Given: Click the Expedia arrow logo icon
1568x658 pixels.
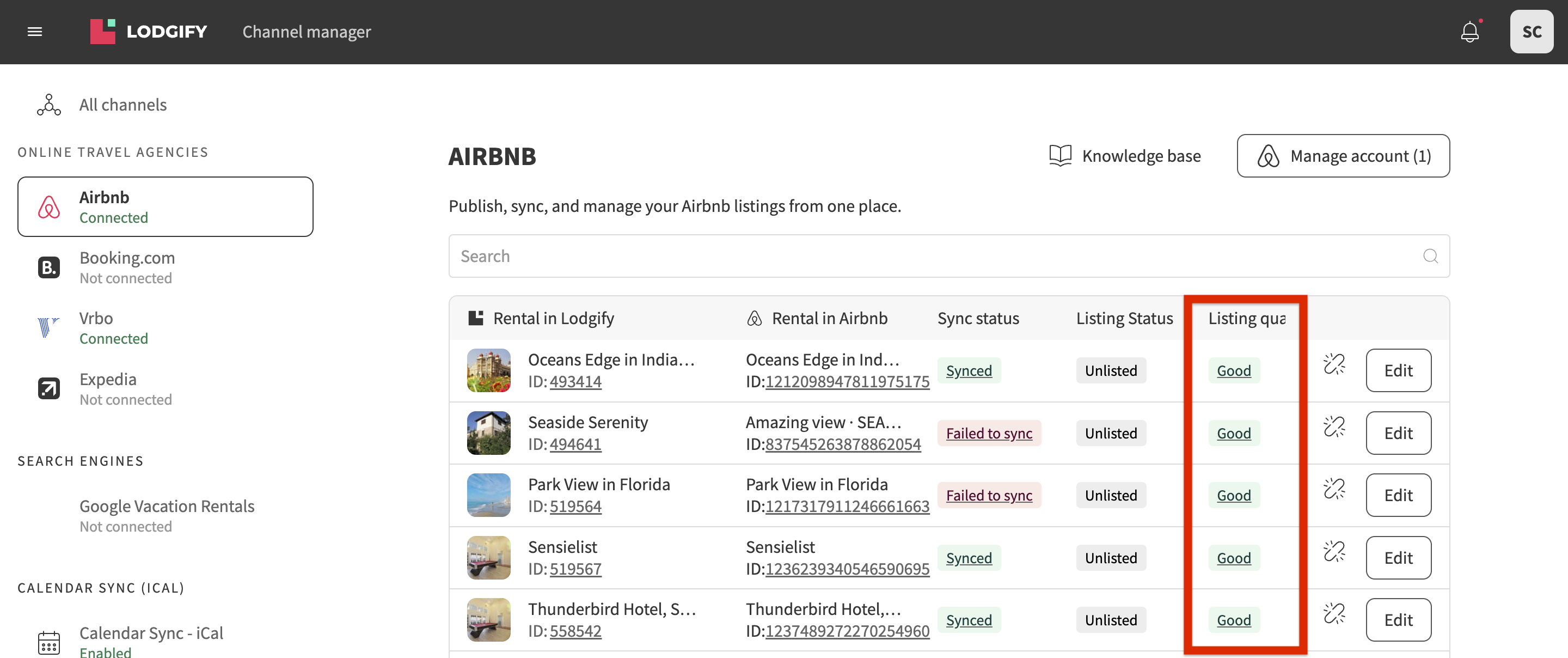Looking at the screenshot, I should (x=48, y=388).
